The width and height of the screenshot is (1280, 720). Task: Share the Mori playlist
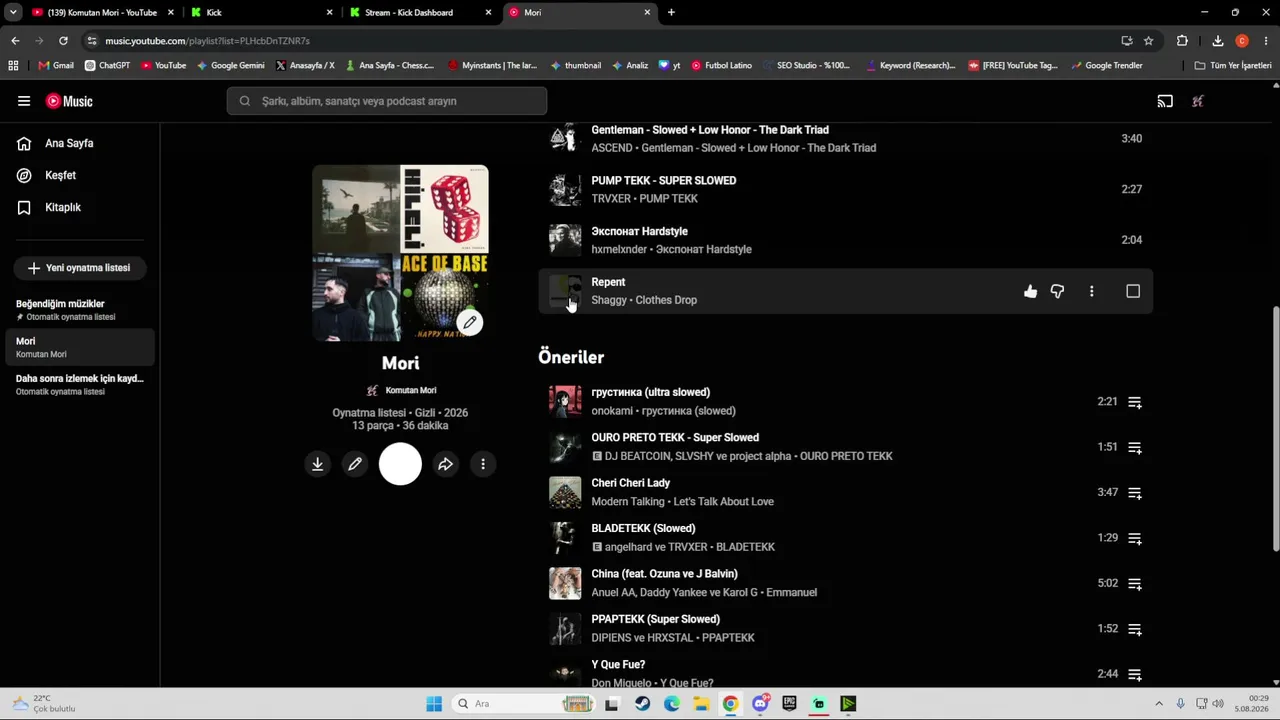click(x=445, y=464)
